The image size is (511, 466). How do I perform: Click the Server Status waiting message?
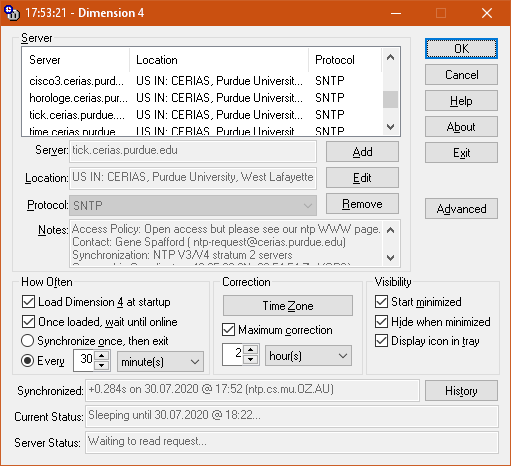(x=292, y=442)
